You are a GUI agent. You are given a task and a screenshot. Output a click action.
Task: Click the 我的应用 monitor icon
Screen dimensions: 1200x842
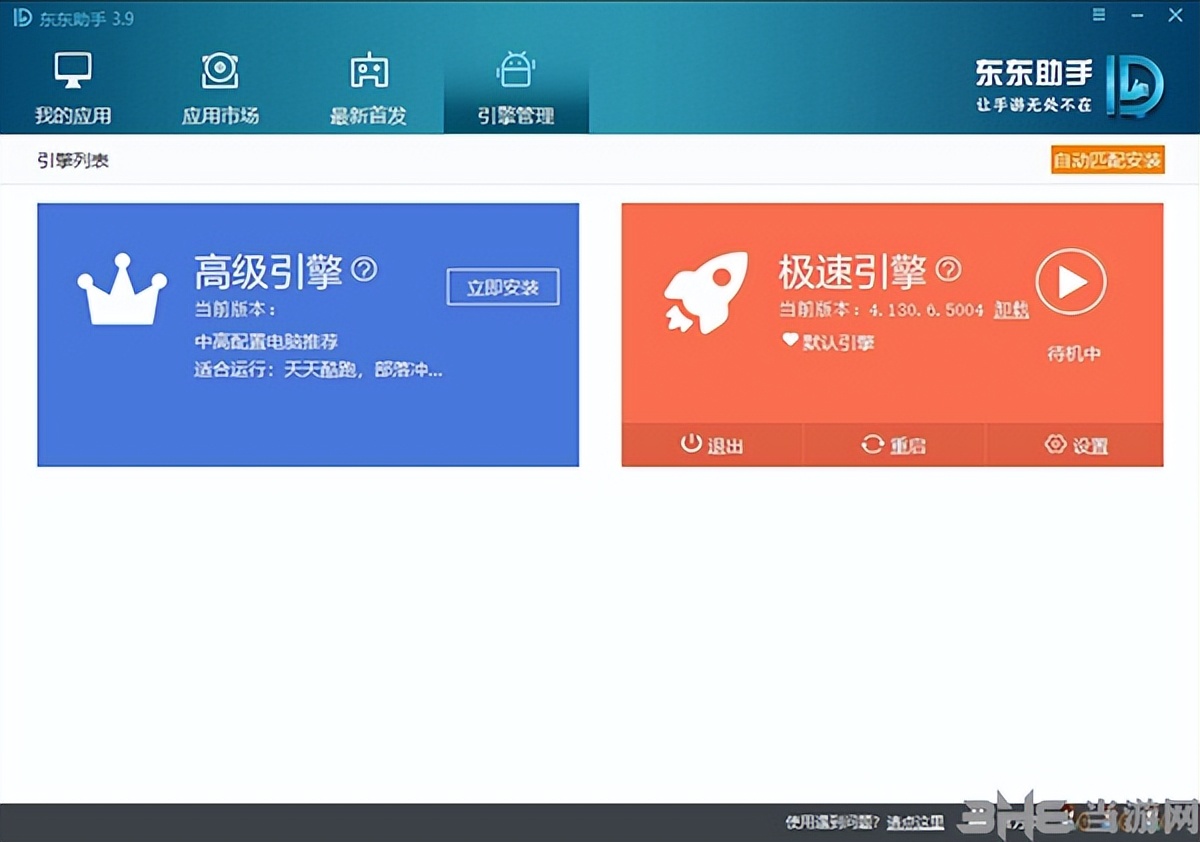[72, 68]
